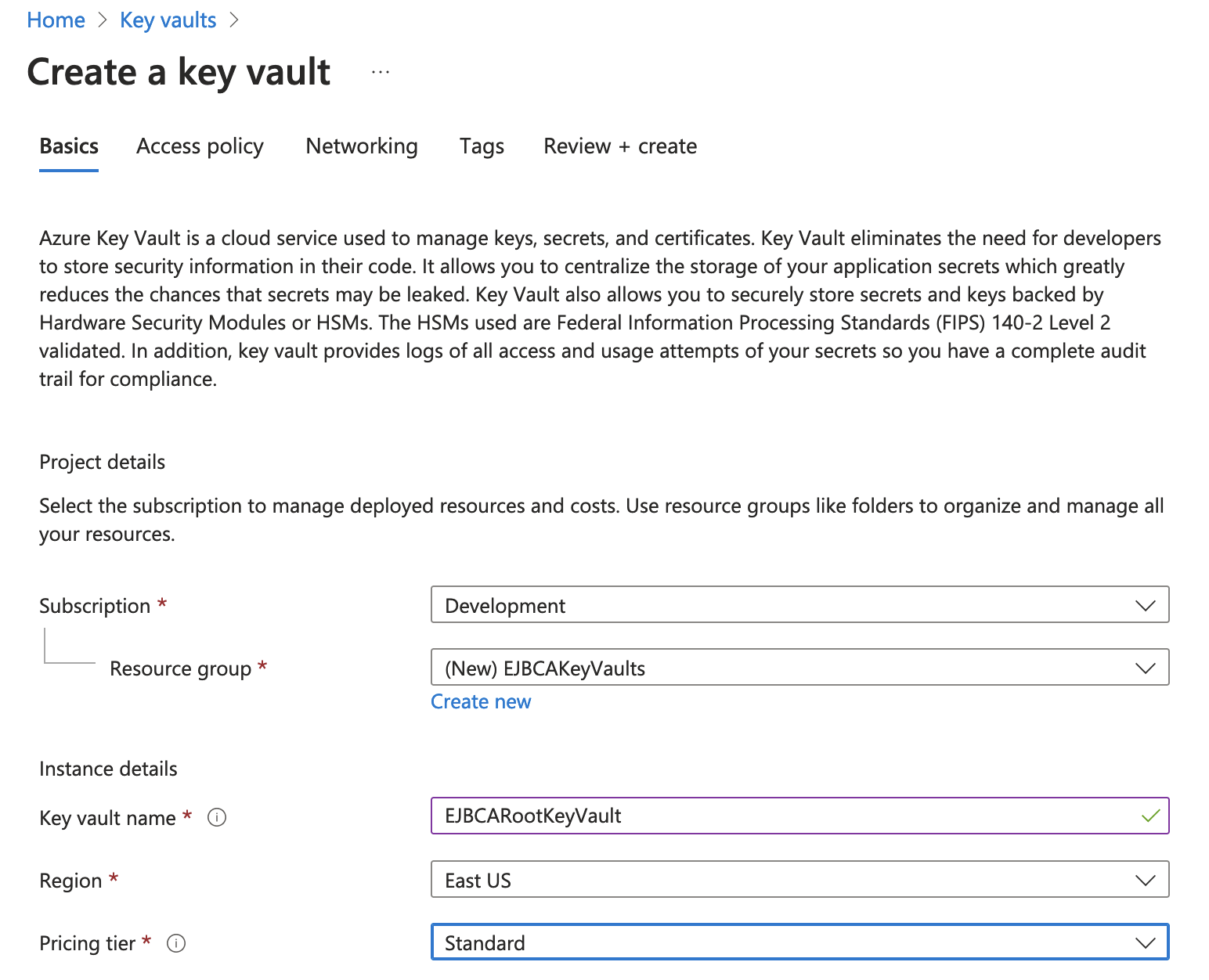Switch to the Tags tab
This screenshot has width=1209, height=980.
click(482, 146)
